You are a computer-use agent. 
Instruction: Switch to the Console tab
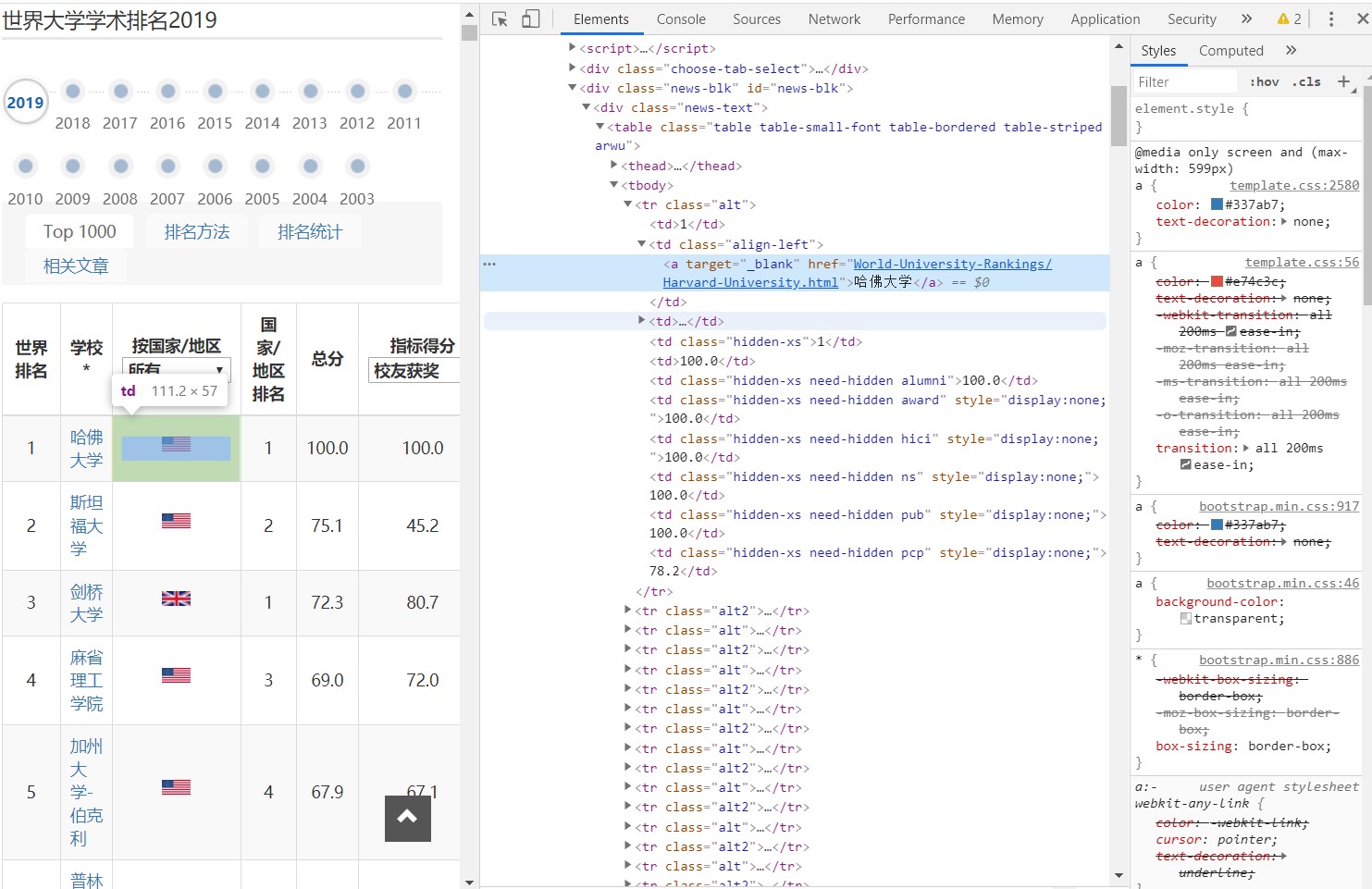681,19
